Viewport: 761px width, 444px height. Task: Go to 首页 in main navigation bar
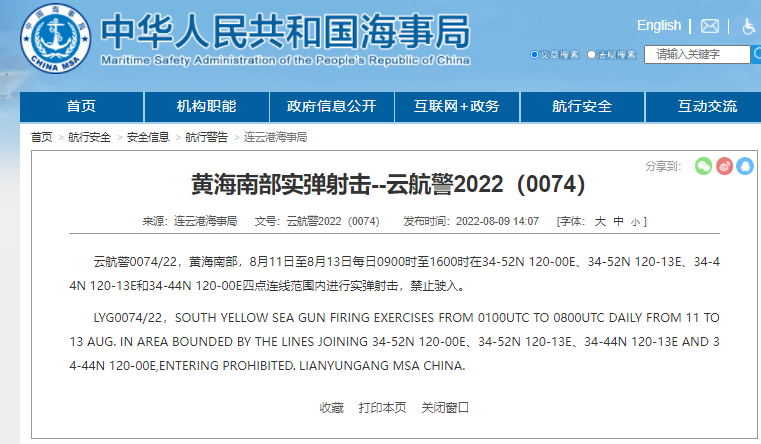pyautogui.click(x=81, y=106)
